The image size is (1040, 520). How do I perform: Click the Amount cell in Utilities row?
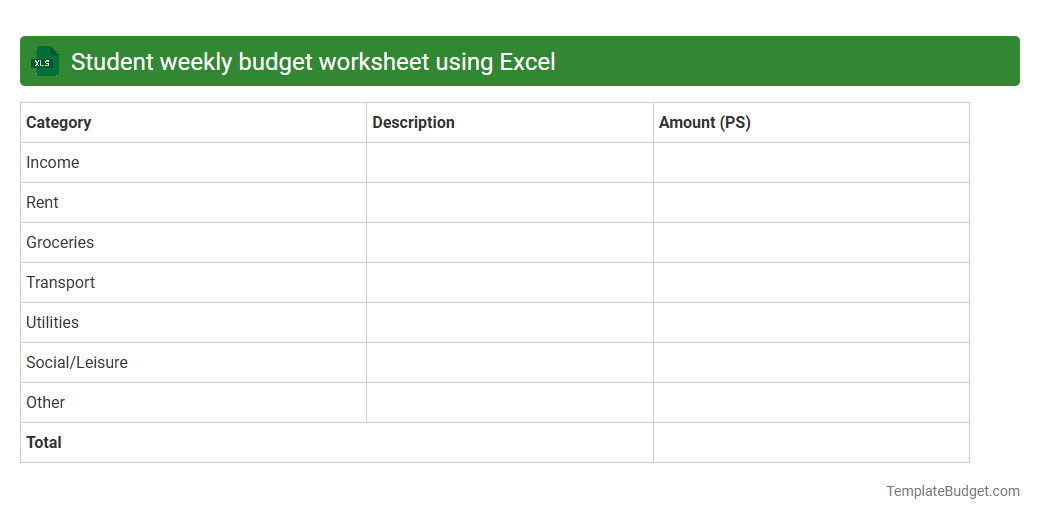point(811,323)
